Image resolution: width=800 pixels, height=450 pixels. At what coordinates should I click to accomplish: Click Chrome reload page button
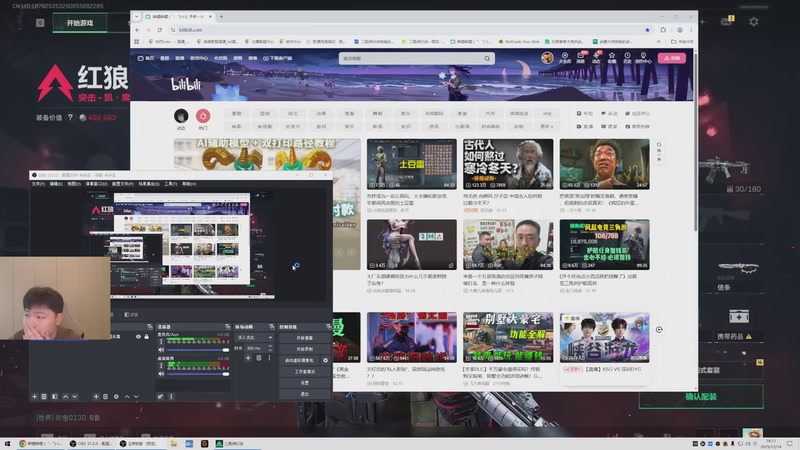tap(160, 30)
